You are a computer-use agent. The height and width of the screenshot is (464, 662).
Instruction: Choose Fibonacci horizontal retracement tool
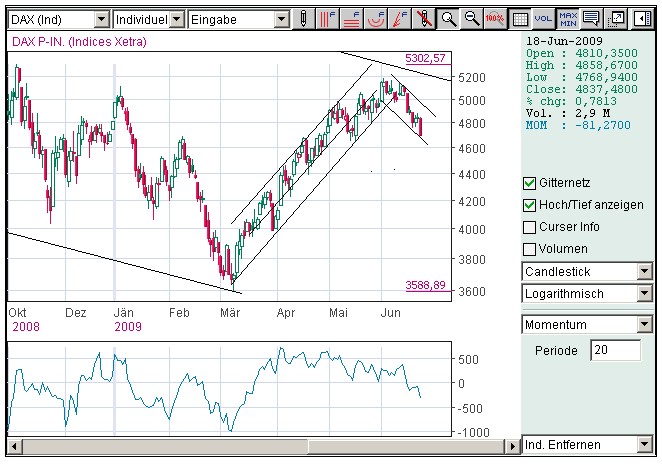point(351,19)
